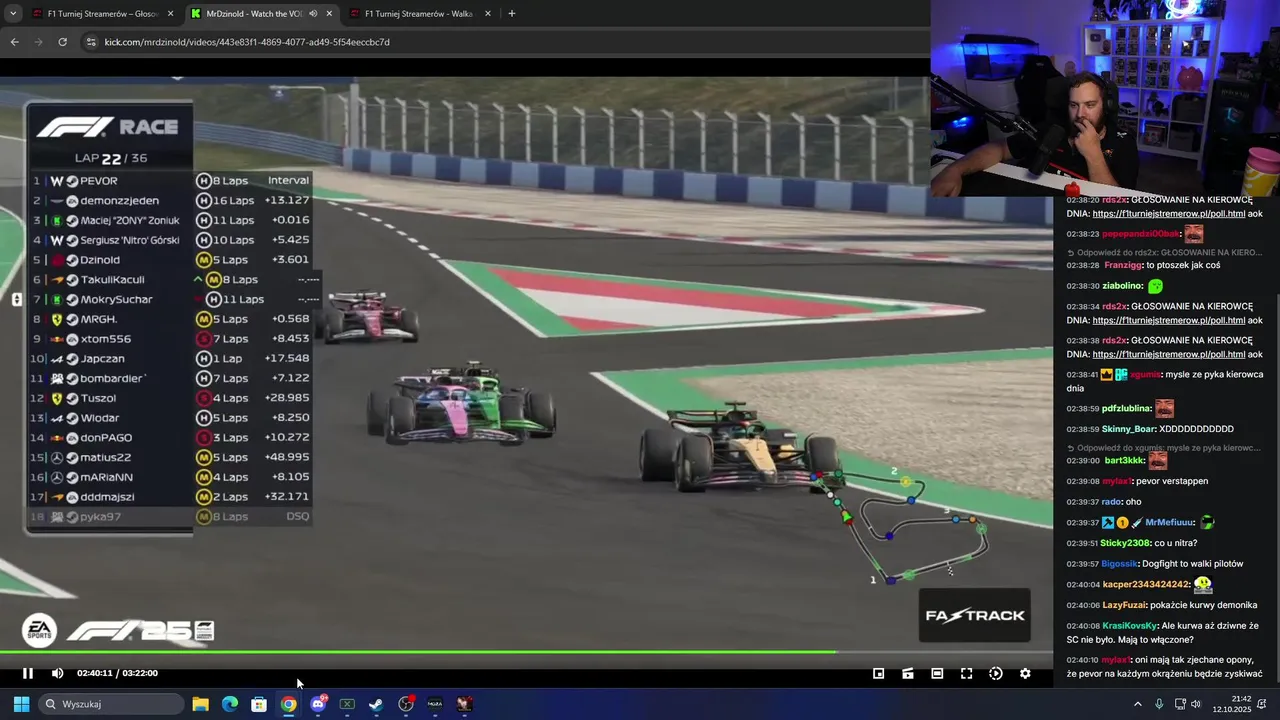Close the MrDzinold VOD tab
Image resolution: width=1280 pixels, height=720 pixels.
[x=329, y=14]
